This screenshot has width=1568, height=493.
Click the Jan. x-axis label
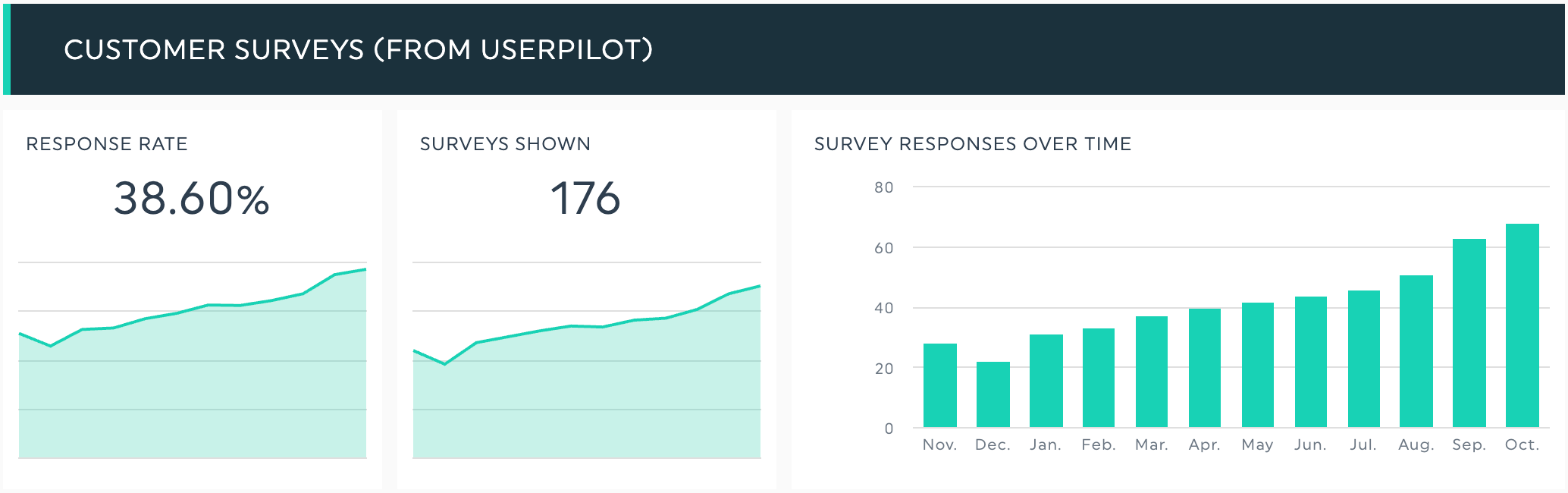1046,446
